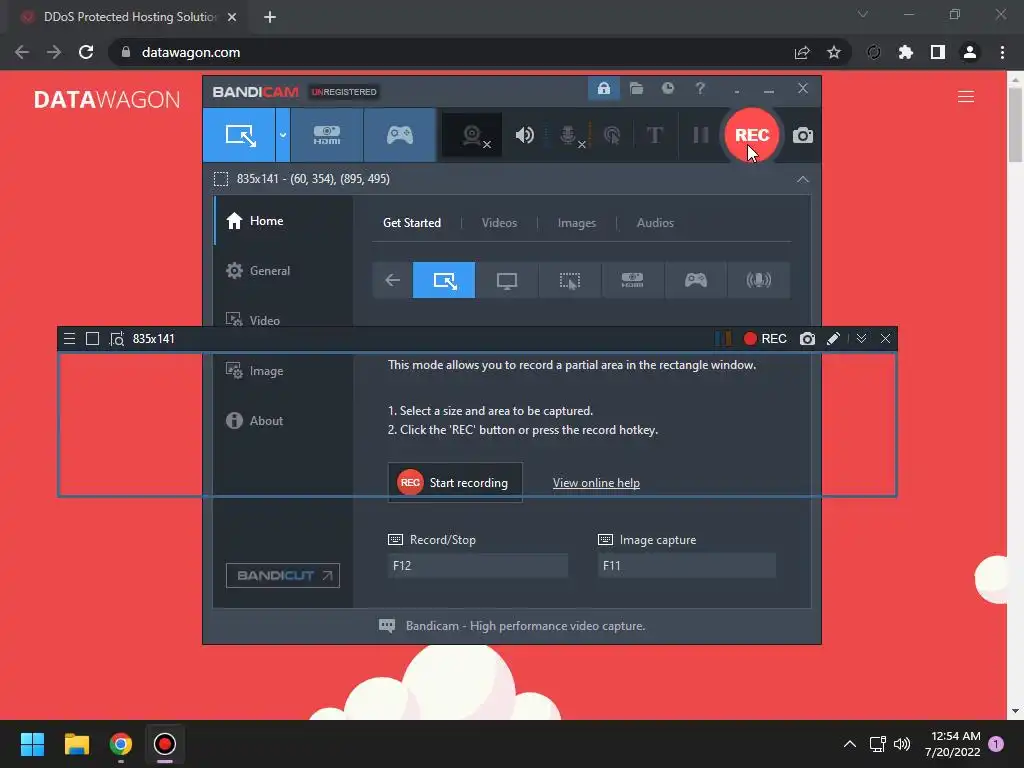
Task: Capture screenshot with main camera icon
Action: pos(803,135)
